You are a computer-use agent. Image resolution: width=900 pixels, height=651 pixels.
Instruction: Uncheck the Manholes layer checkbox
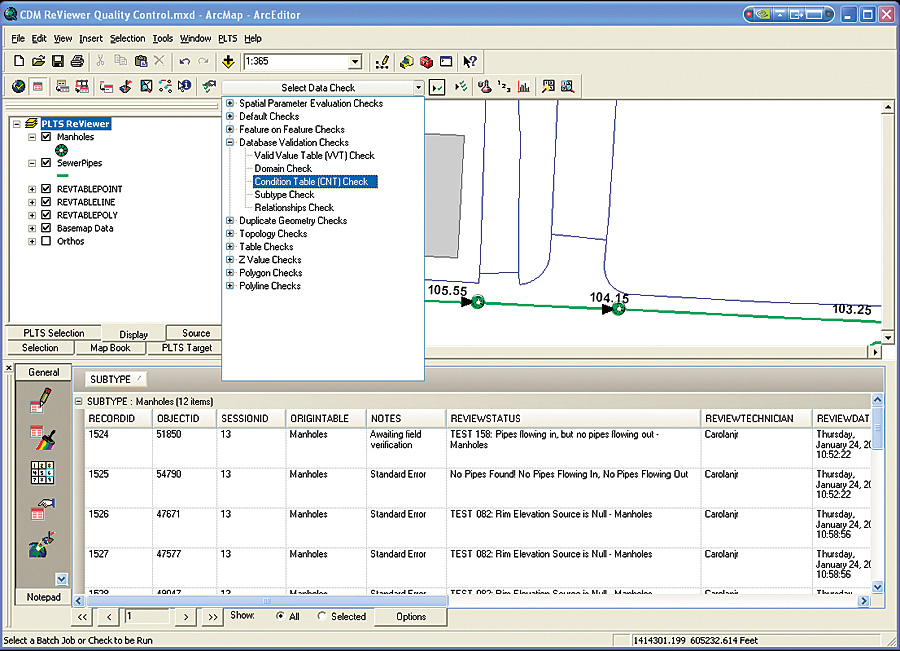46,137
